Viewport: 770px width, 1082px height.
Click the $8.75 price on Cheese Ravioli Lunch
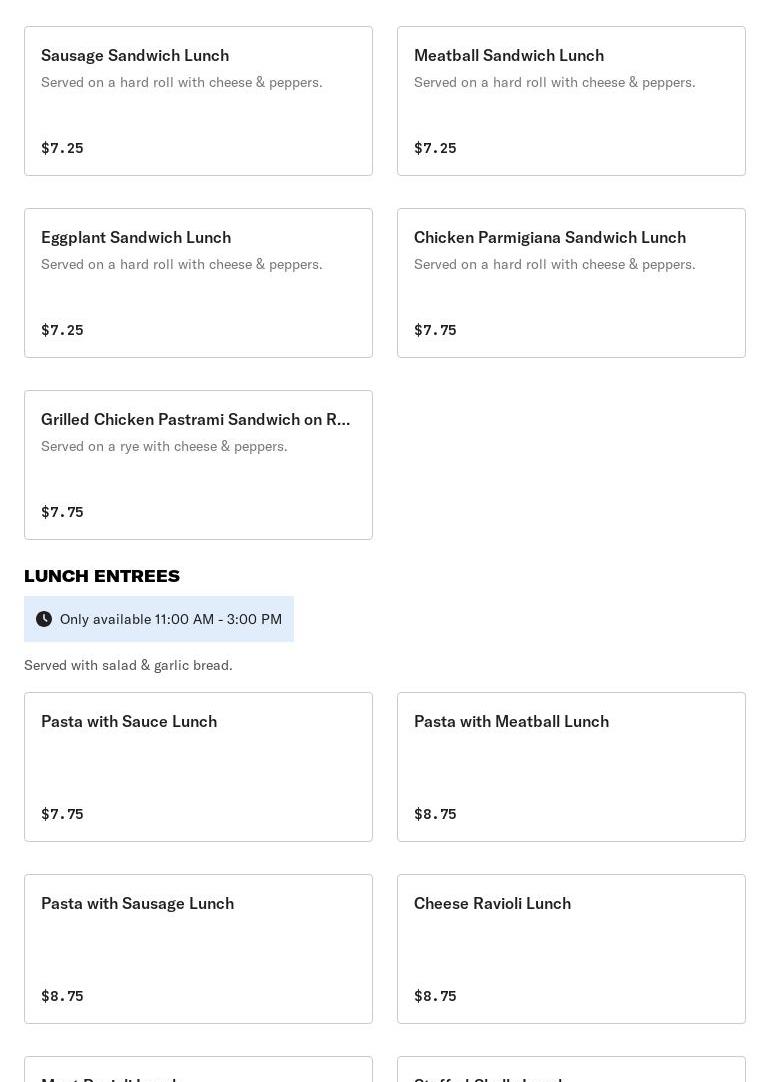[x=435, y=996]
